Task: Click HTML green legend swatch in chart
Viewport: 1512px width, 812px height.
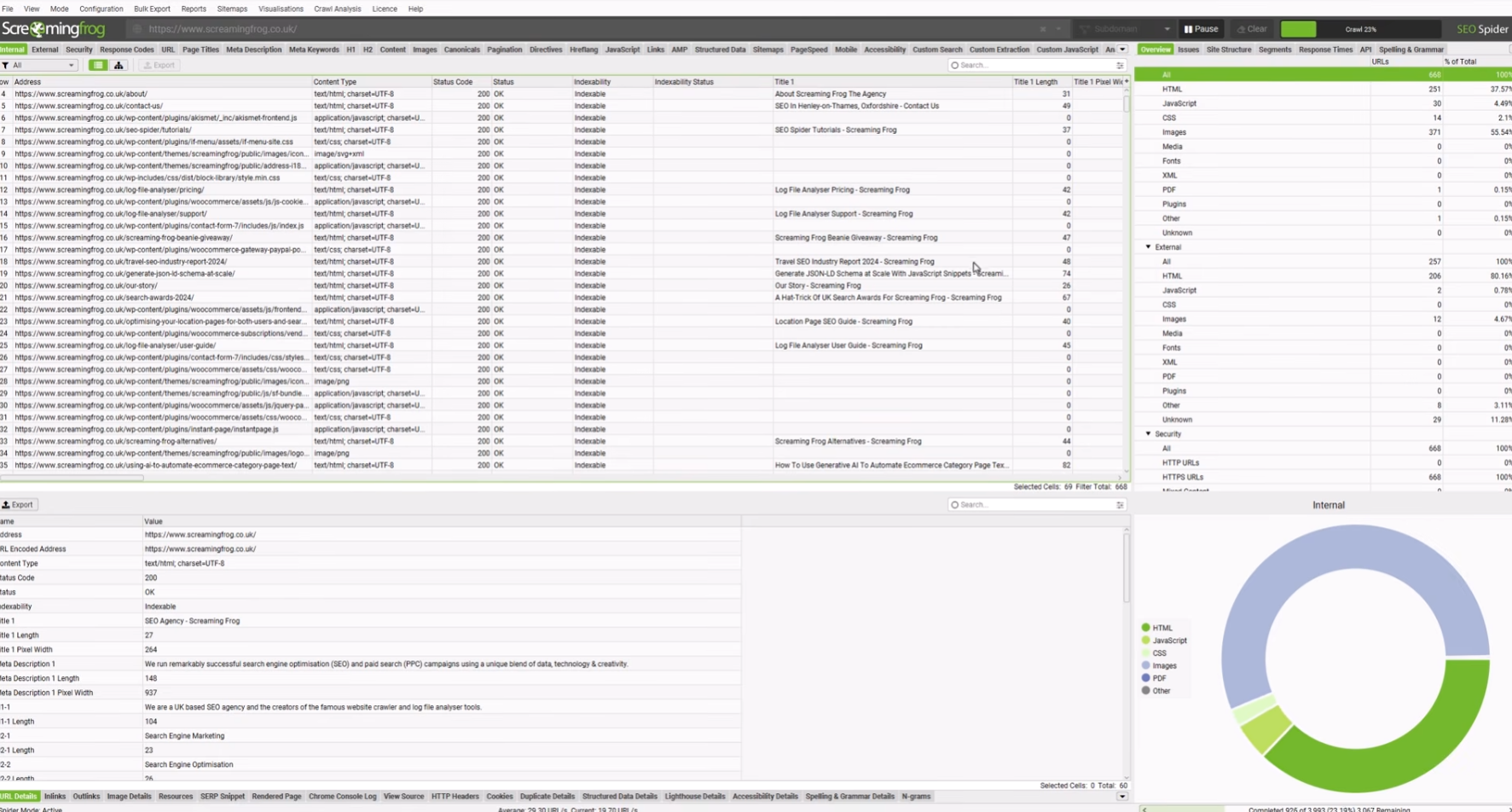Action: pos(1145,628)
